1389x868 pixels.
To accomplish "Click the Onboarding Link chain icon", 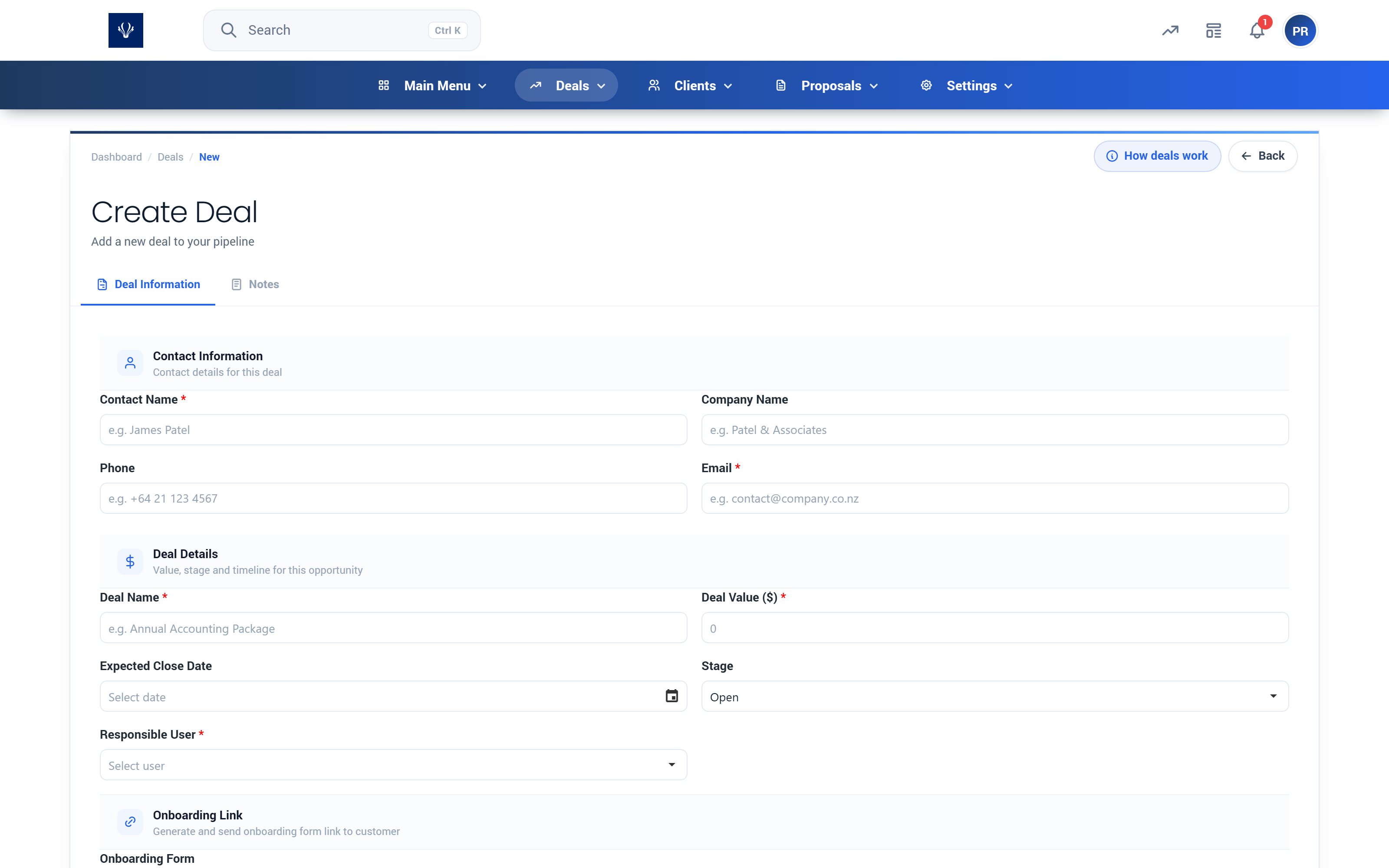I will tap(130, 822).
